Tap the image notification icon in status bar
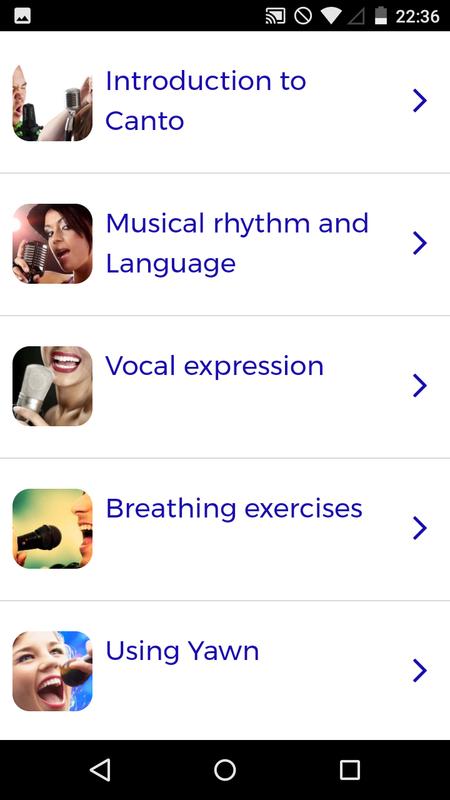The image size is (450, 800). (x=22, y=16)
